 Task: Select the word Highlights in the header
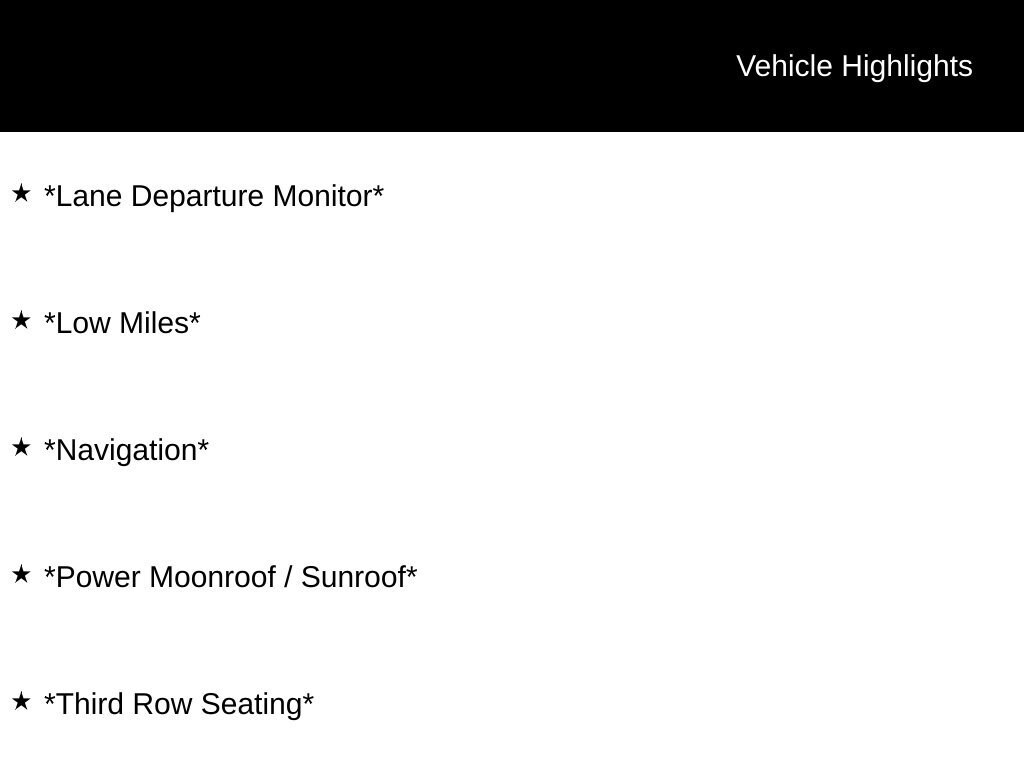pyautogui.click(x=907, y=67)
